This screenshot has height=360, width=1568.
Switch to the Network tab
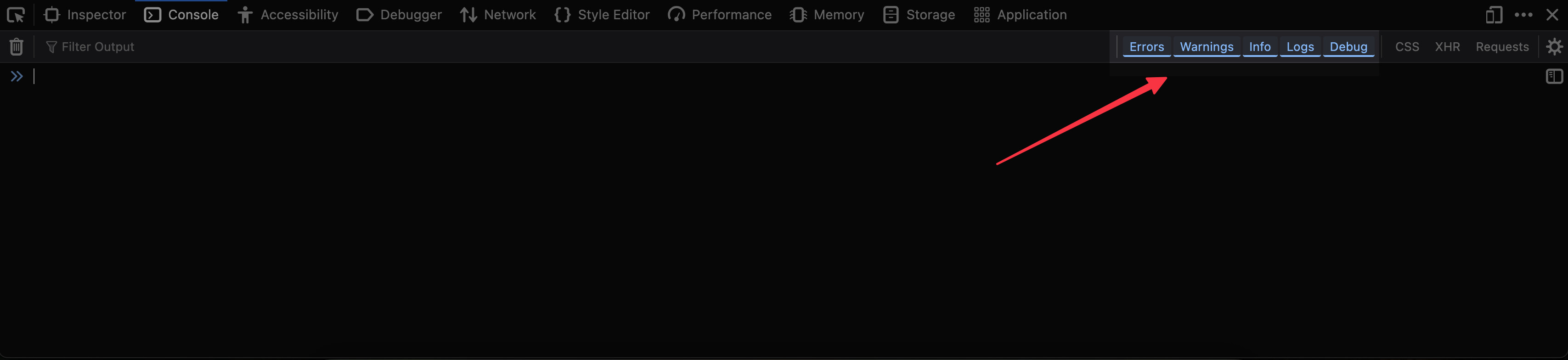tap(498, 15)
